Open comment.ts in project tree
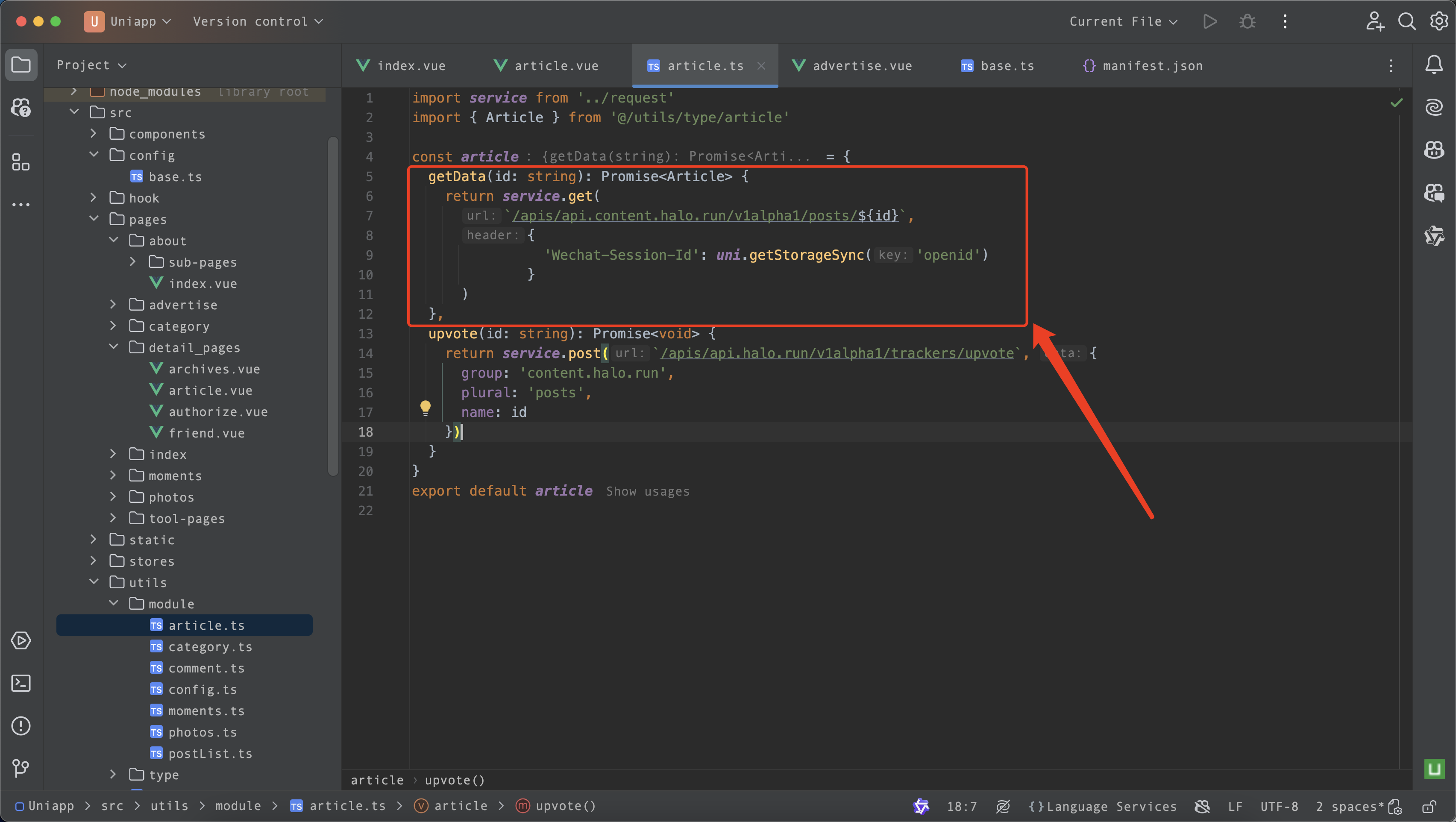Viewport: 1456px width, 822px height. (x=206, y=668)
